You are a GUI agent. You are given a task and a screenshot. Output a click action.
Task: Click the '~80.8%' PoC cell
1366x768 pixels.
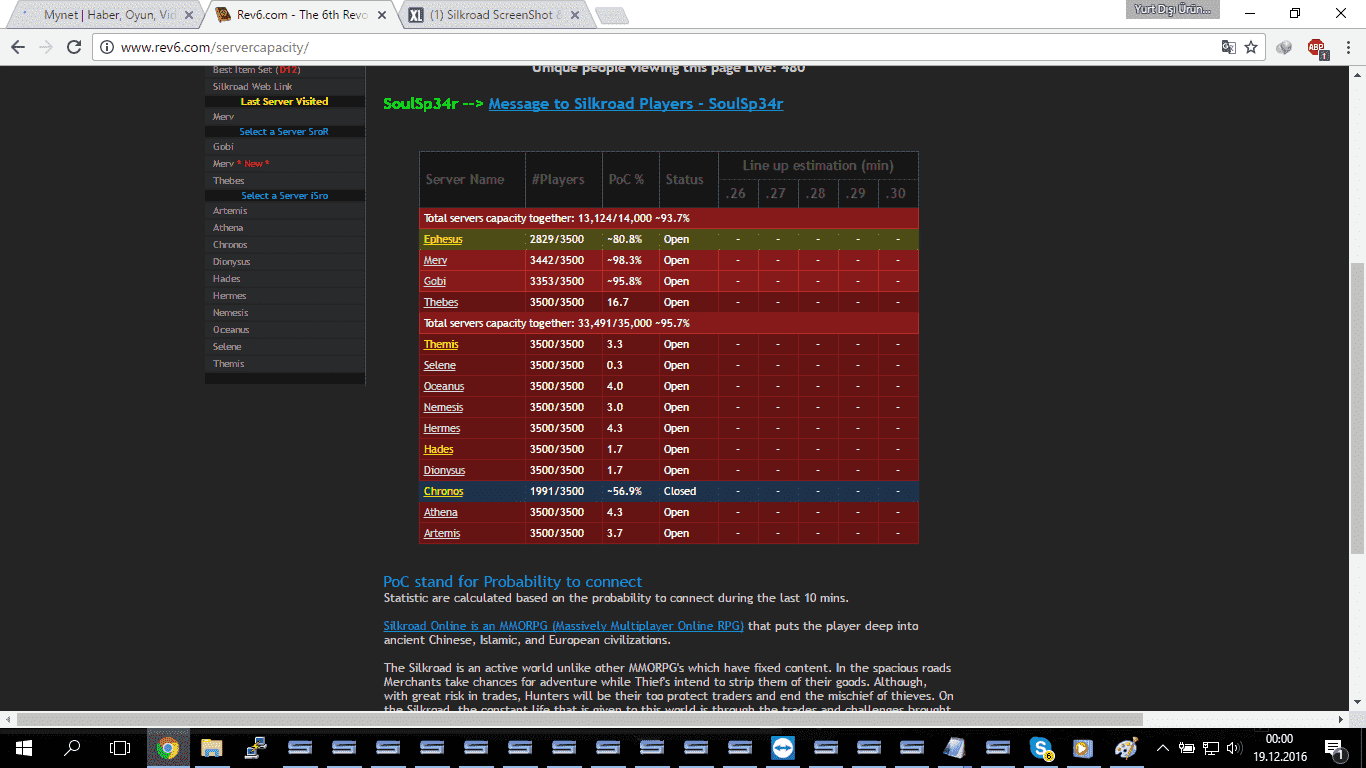tap(631, 240)
